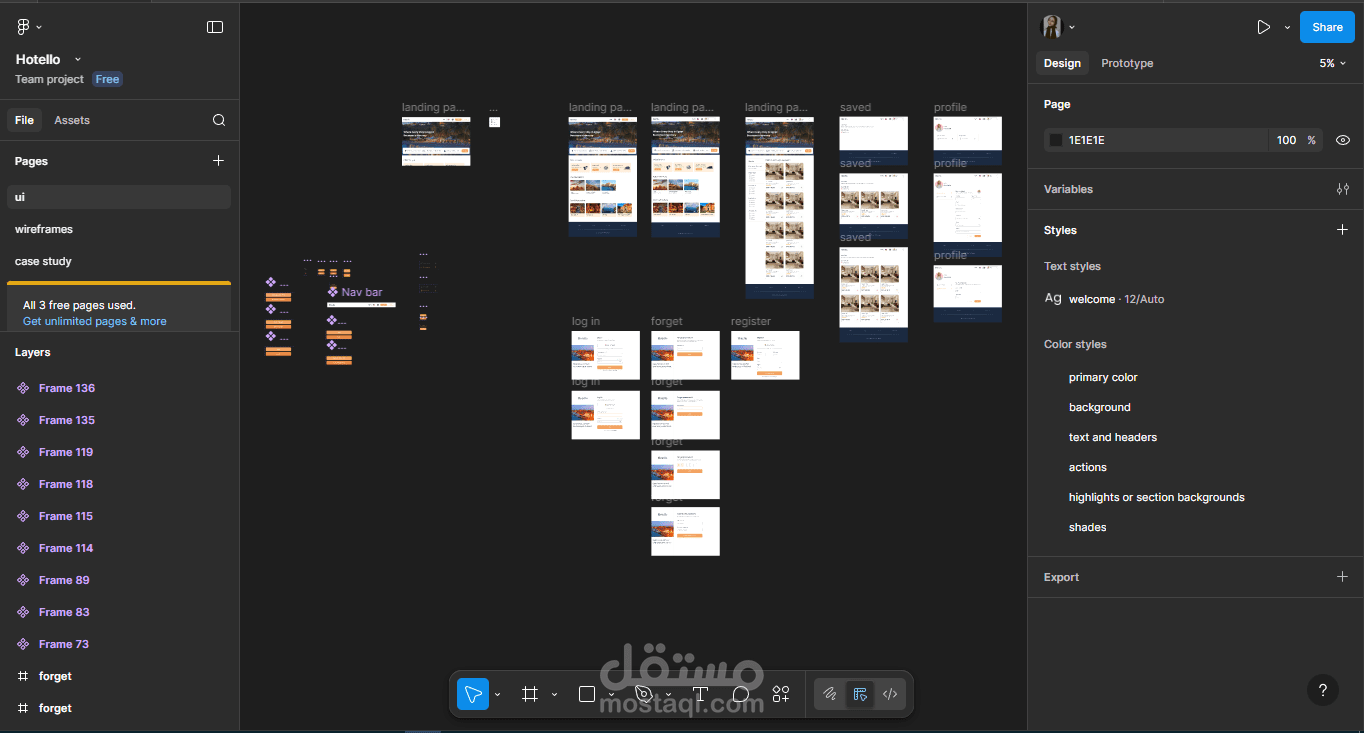Open presentation options chevron next to play

1287,27
